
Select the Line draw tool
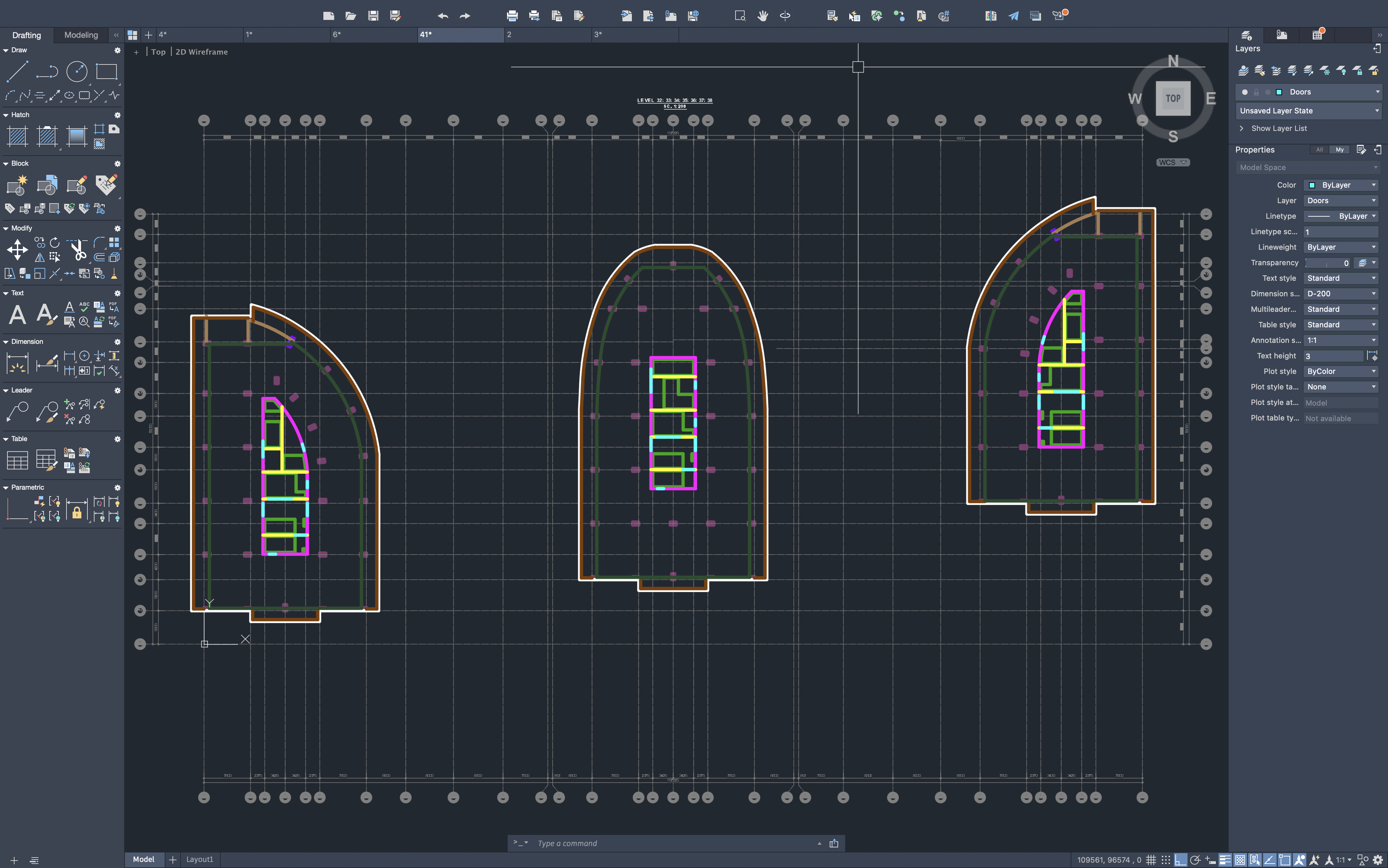point(17,72)
